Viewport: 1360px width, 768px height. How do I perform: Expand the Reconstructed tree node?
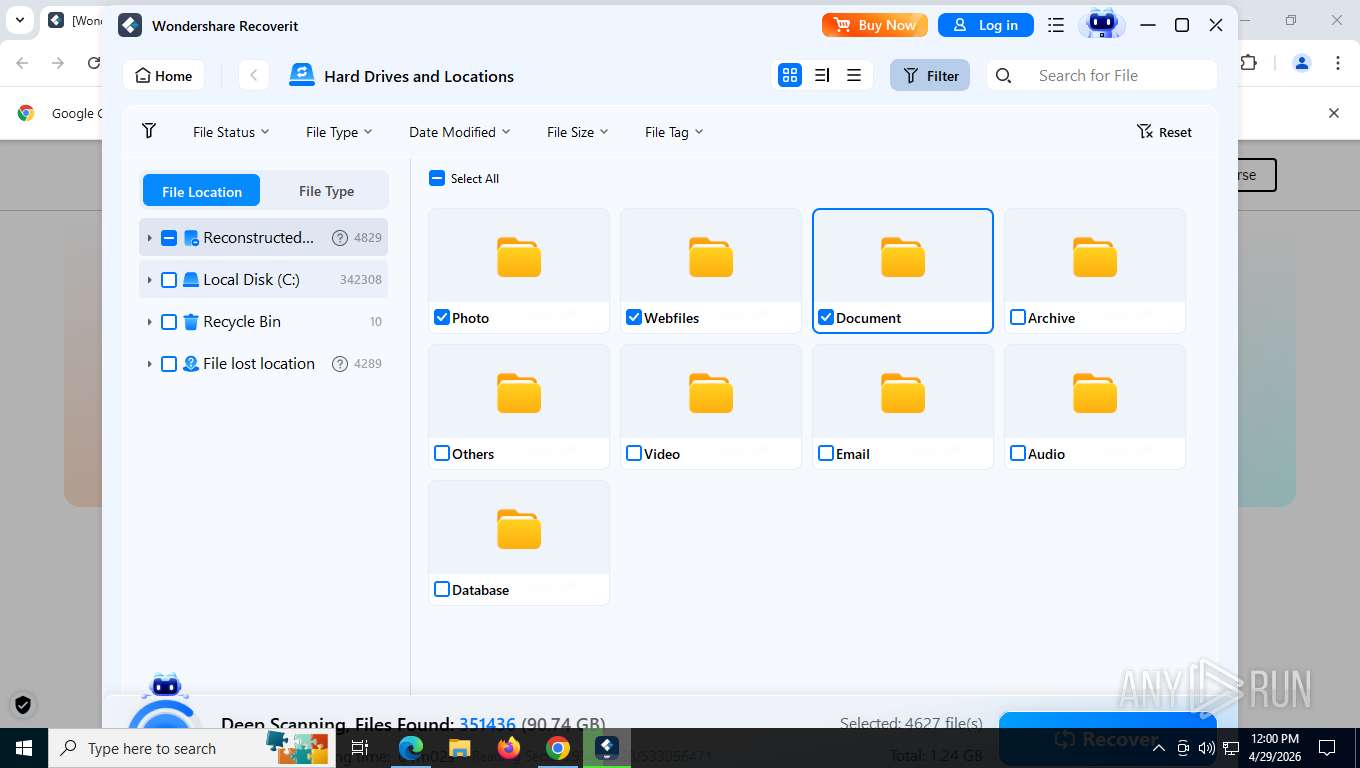(x=149, y=238)
